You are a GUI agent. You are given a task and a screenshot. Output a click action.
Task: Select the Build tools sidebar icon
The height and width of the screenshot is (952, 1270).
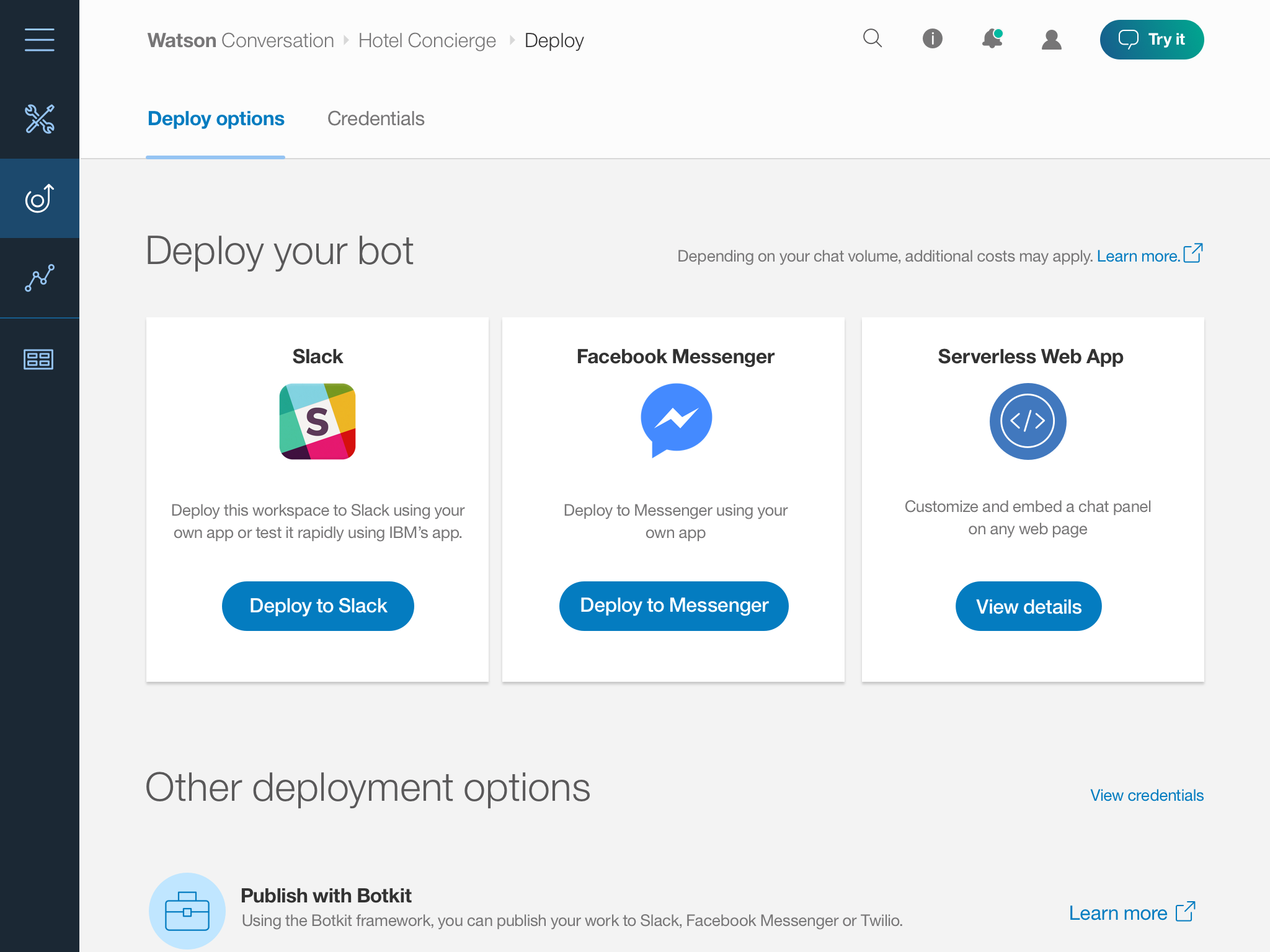39,119
